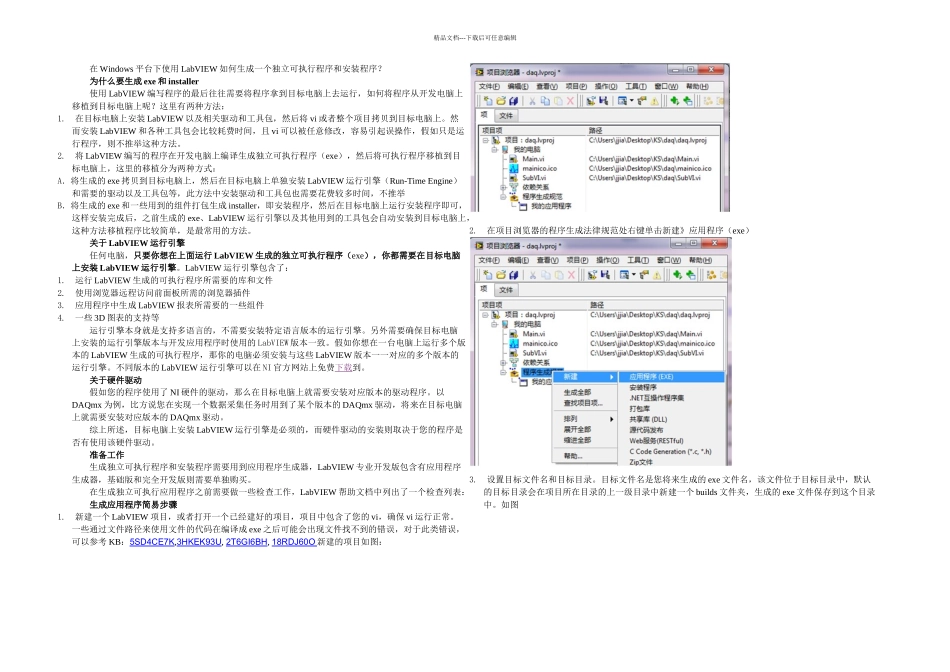This screenshot has width=950, height=672.
Task: Open 工具(T) menu in the menu-free project window
Action: 636,87
